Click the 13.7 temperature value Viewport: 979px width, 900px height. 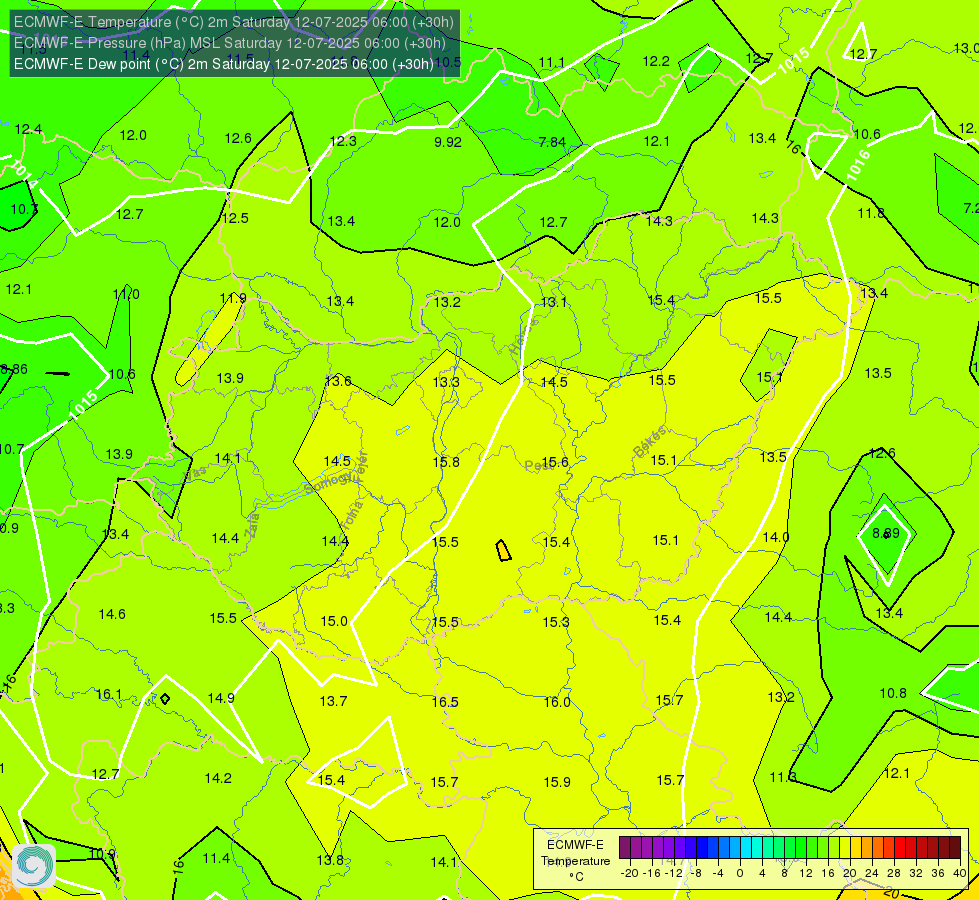(333, 701)
